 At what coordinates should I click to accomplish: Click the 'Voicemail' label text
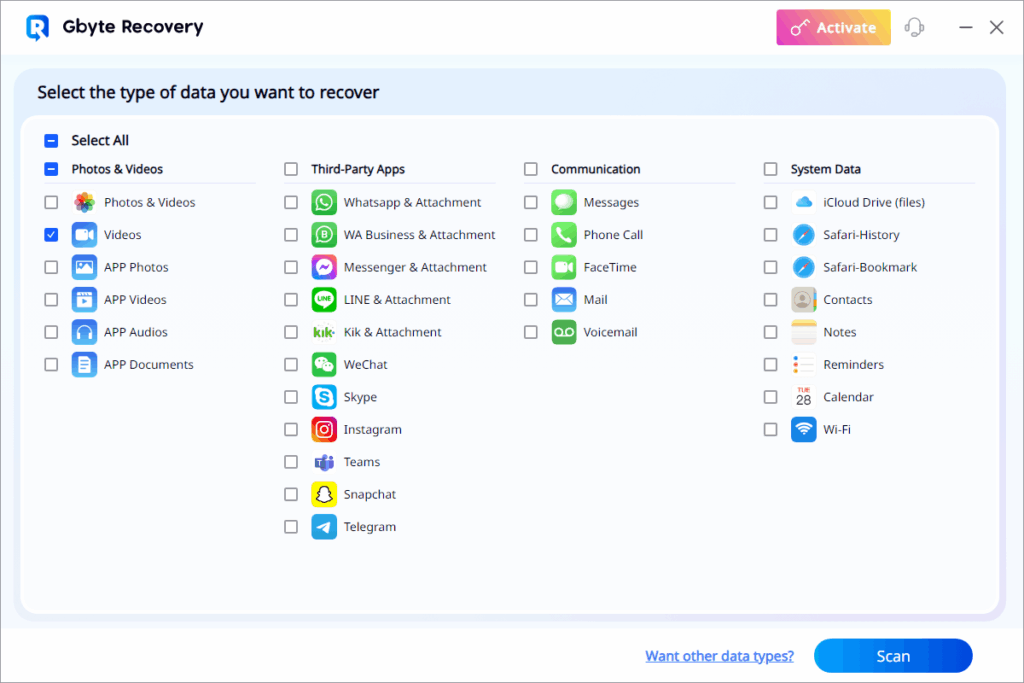[610, 332]
